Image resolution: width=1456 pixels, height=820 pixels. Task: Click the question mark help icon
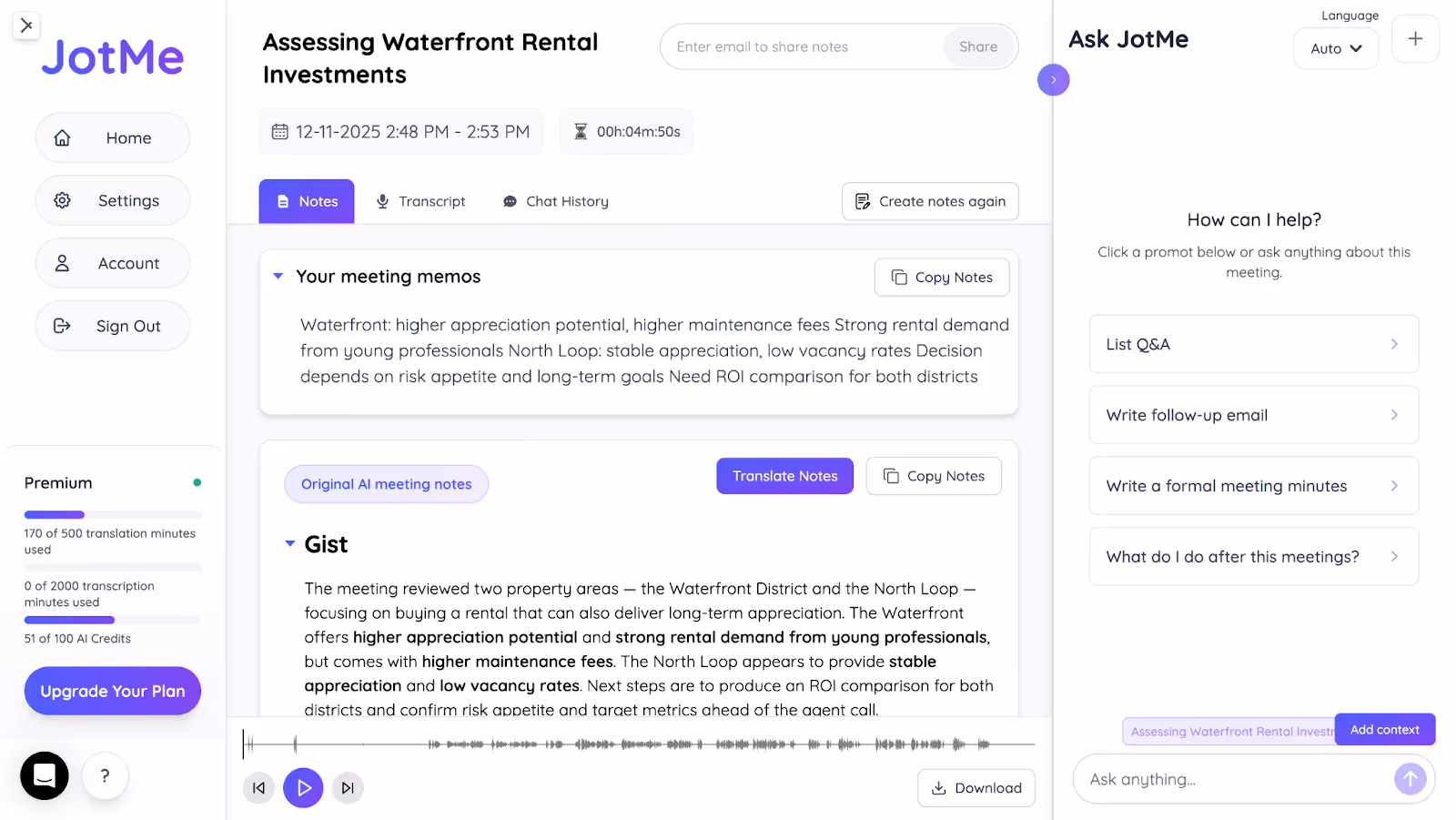click(x=106, y=775)
